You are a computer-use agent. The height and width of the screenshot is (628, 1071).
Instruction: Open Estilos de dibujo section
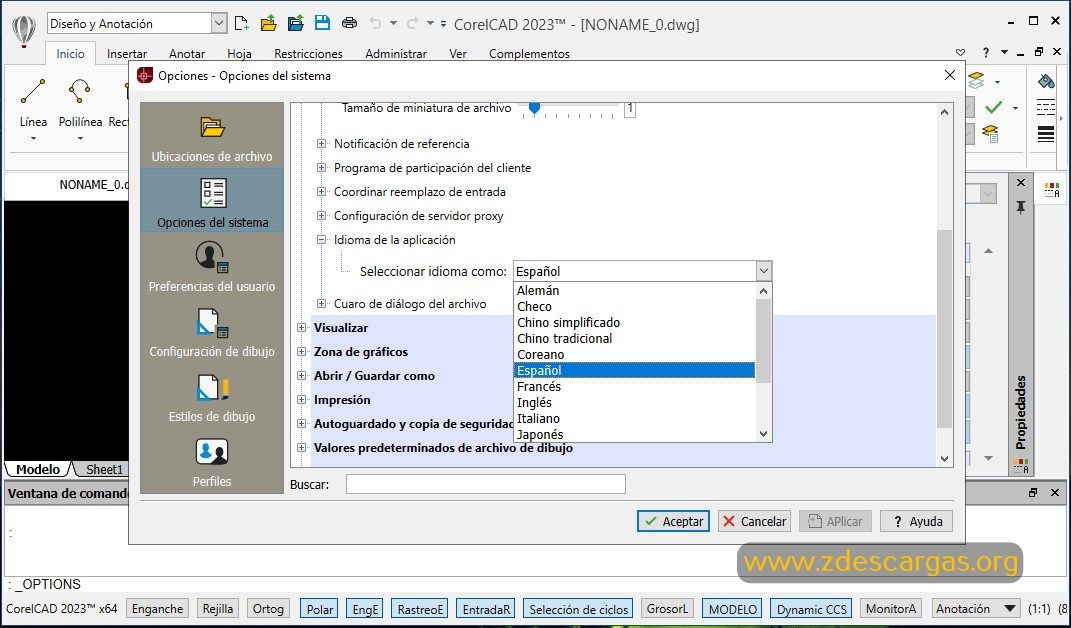pyautogui.click(x=212, y=398)
